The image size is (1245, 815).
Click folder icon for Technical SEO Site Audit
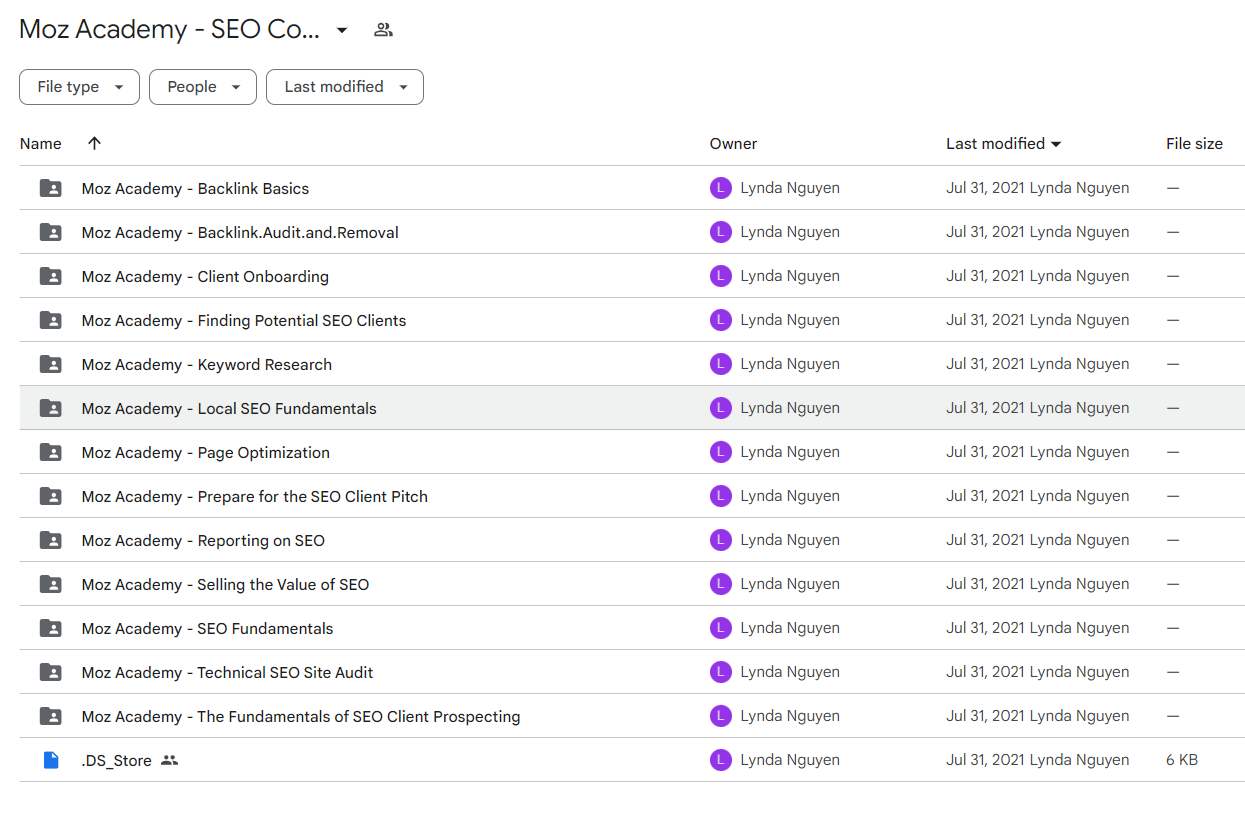[50, 672]
